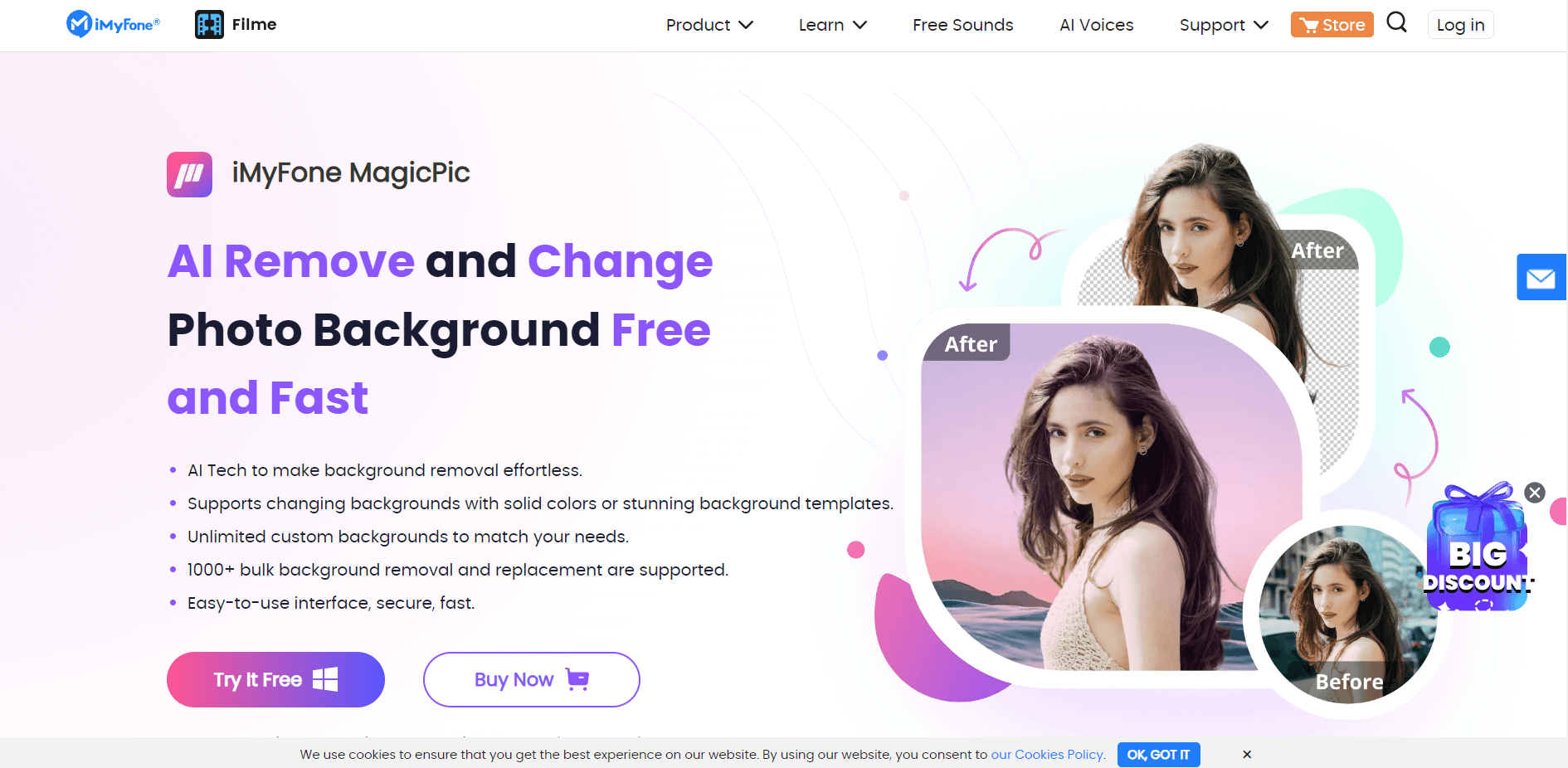Click the Buy Now button
Image resolution: width=1568 pixels, height=768 pixels.
coord(532,679)
